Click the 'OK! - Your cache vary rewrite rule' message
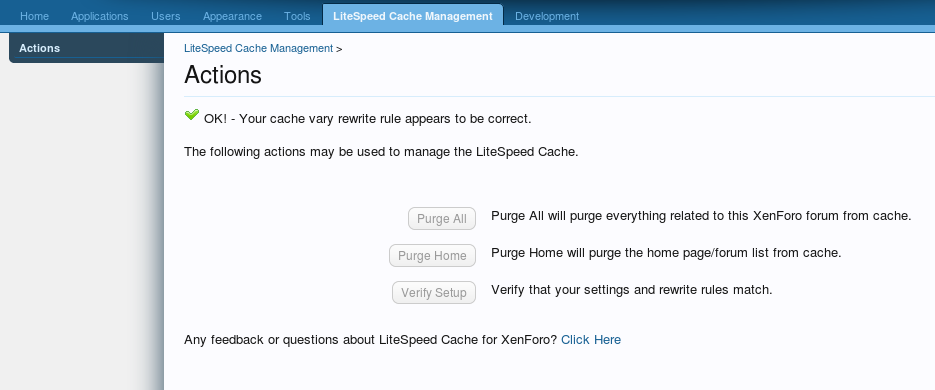This screenshot has width=935, height=390. coord(367,119)
